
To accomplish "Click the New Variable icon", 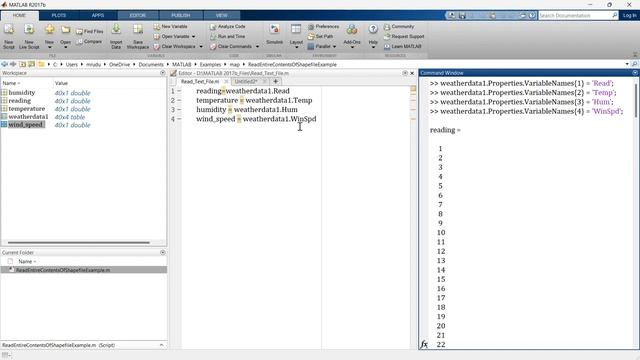I will coord(157,27).
